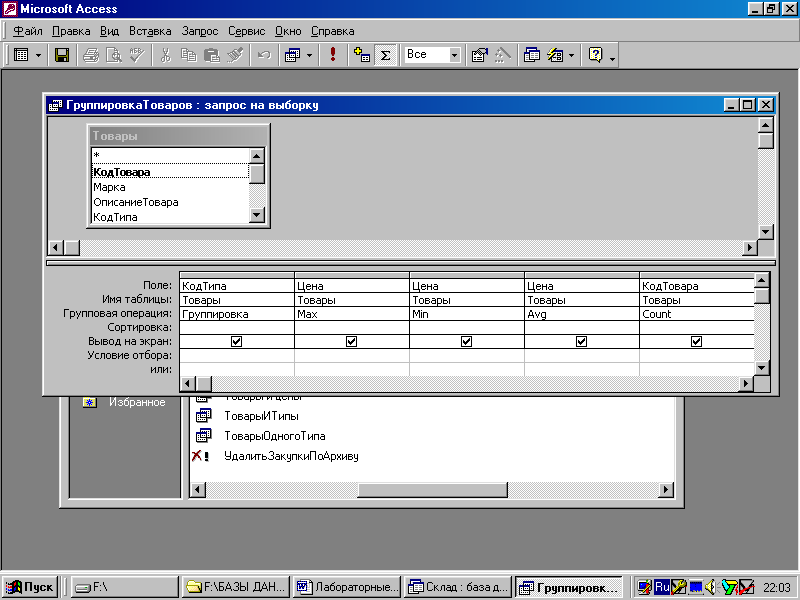The image size is (800, 600).
Task: Toggle the Totals sigma button
Action: tap(385, 55)
